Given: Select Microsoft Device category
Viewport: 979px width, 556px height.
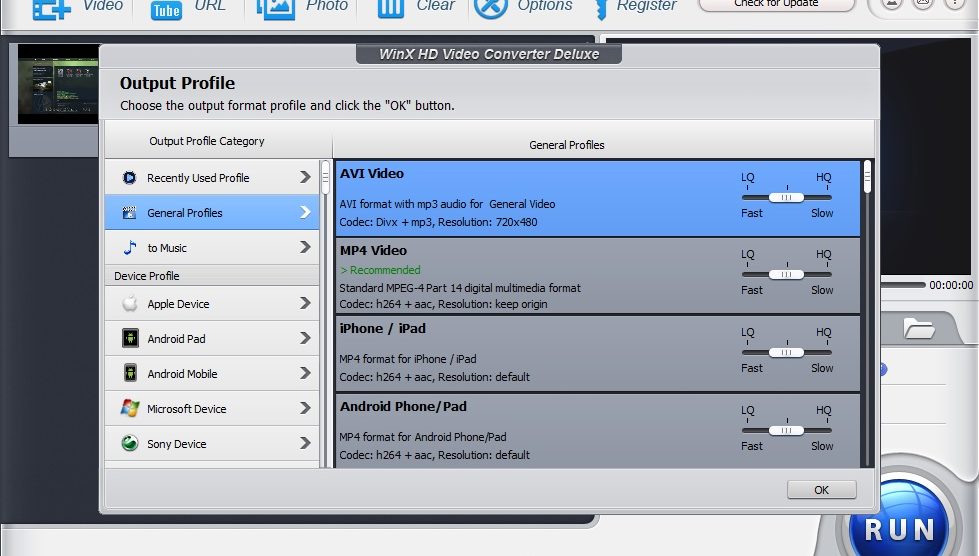Looking at the screenshot, I should pos(212,409).
